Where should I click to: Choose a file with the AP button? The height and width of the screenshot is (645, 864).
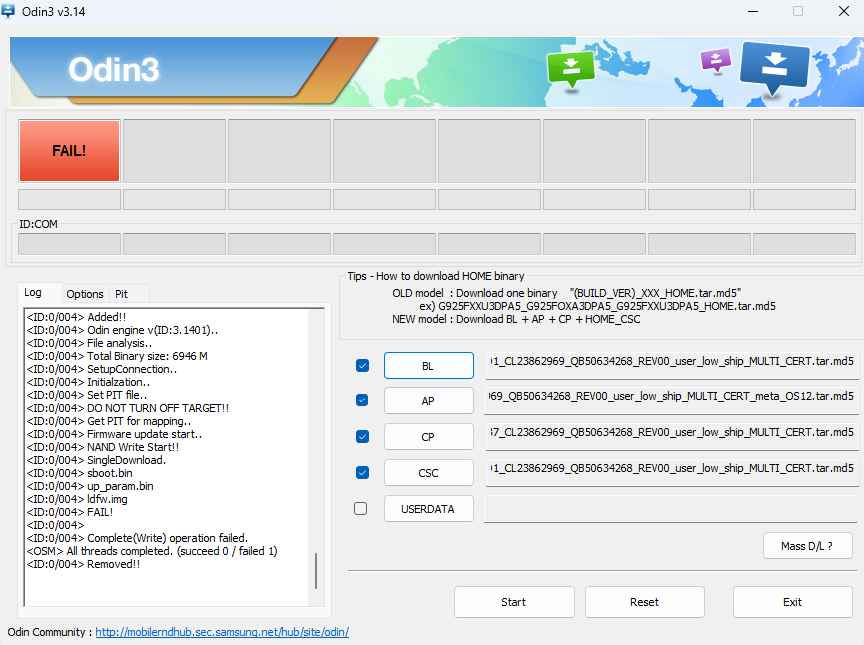click(428, 401)
